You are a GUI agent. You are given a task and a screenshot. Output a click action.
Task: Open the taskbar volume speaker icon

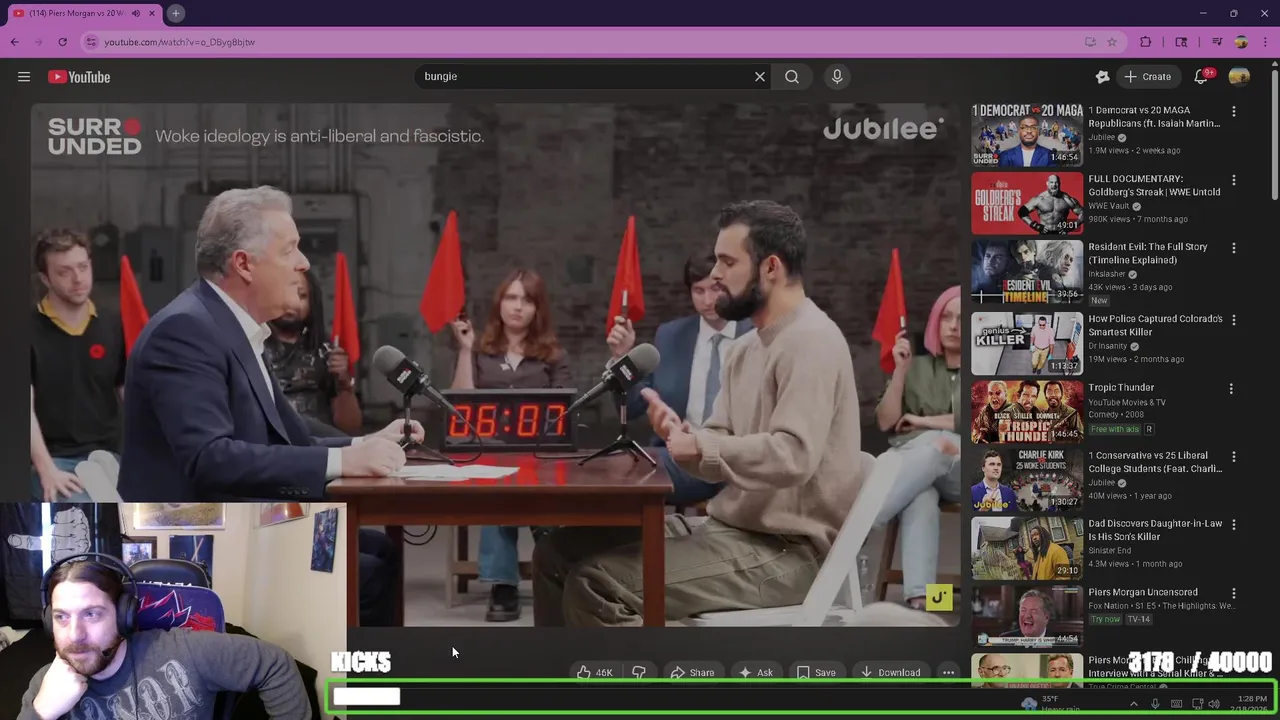pos(1214,704)
